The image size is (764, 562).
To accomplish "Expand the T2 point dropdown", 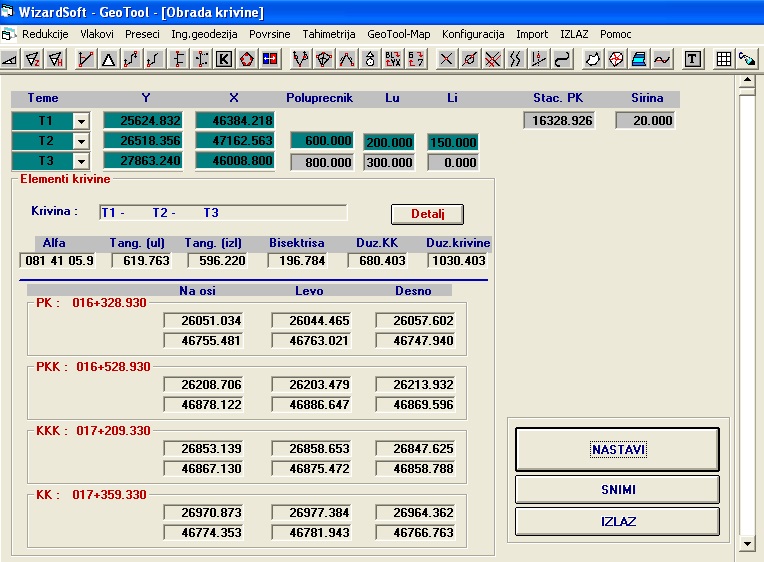I will (81, 141).
